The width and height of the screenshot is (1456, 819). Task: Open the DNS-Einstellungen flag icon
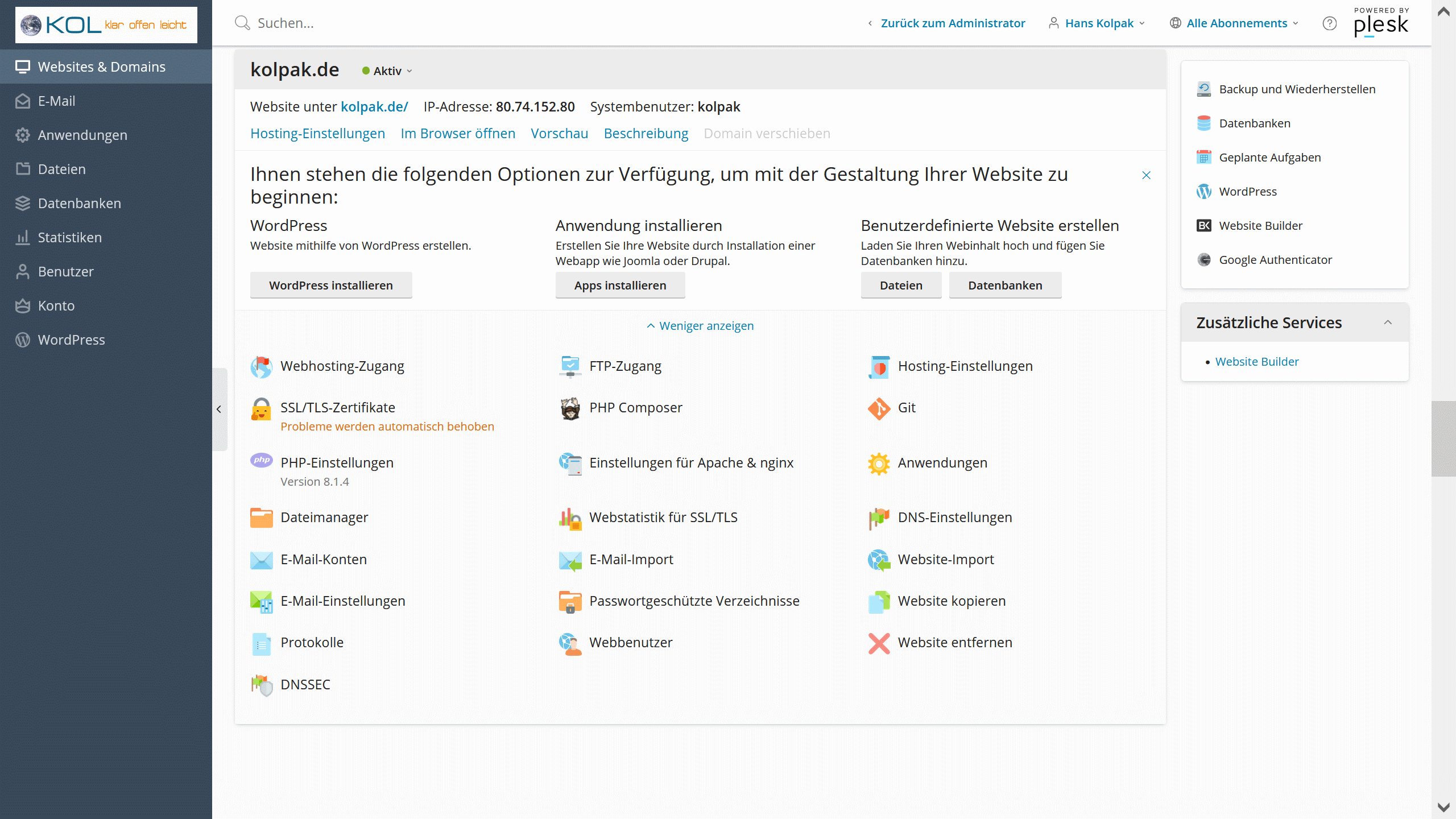pos(879,518)
